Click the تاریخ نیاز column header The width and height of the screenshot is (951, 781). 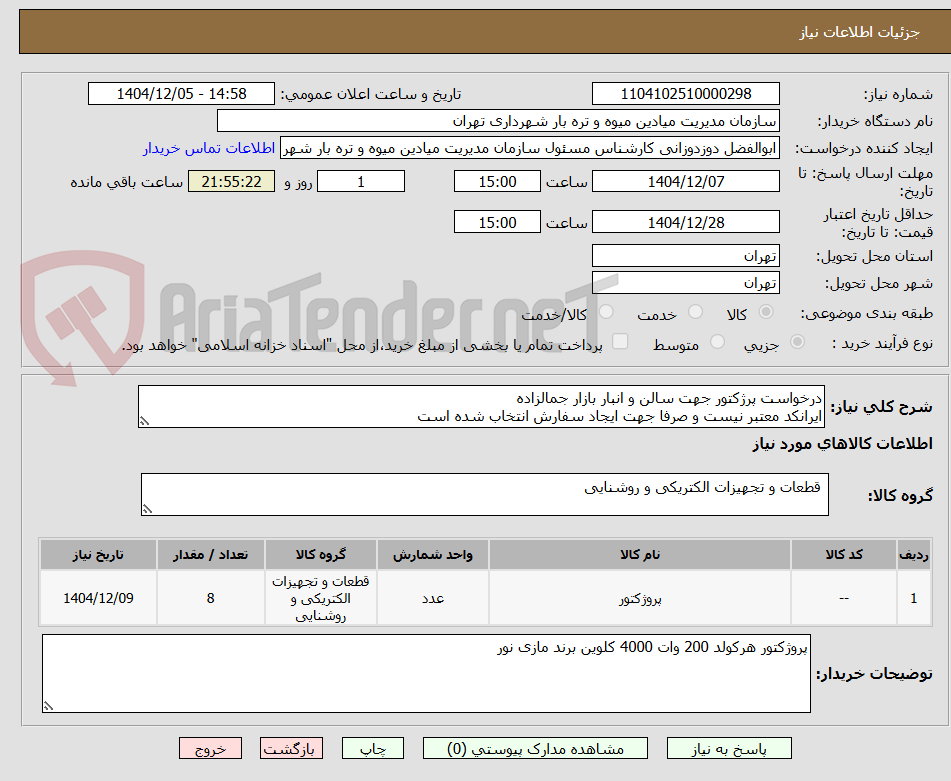(x=98, y=555)
